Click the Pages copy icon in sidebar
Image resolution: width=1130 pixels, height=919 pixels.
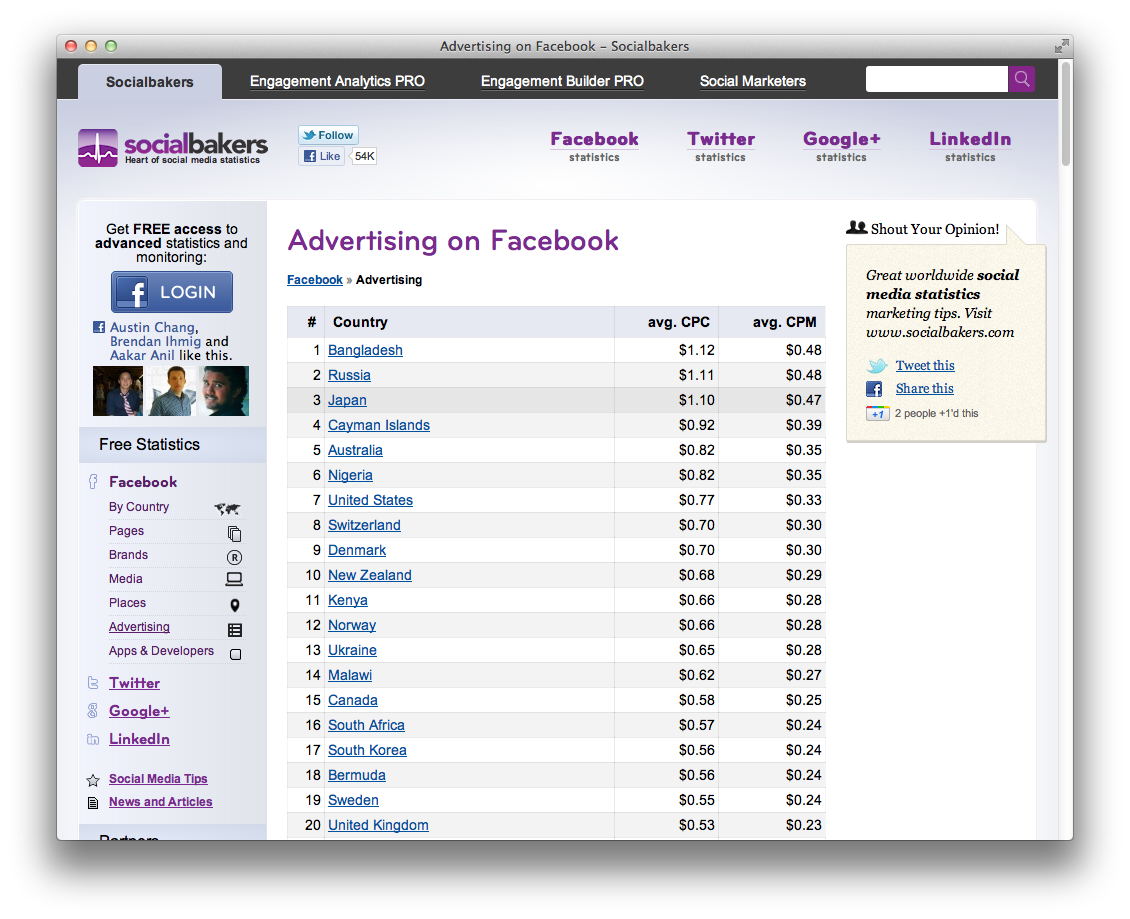(x=234, y=533)
